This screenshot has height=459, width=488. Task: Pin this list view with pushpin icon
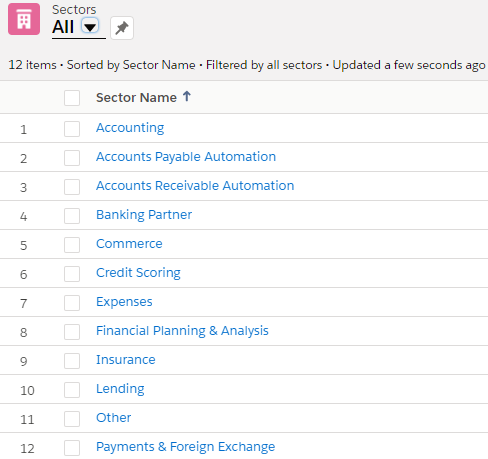pyautogui.click(x=122, y=28)
